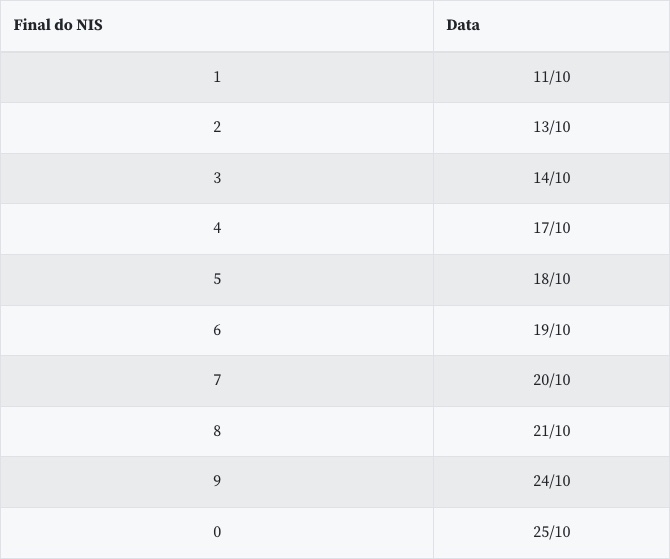
Task: Select NIS ending number 9 cell
Action: [x=217, y=481]
